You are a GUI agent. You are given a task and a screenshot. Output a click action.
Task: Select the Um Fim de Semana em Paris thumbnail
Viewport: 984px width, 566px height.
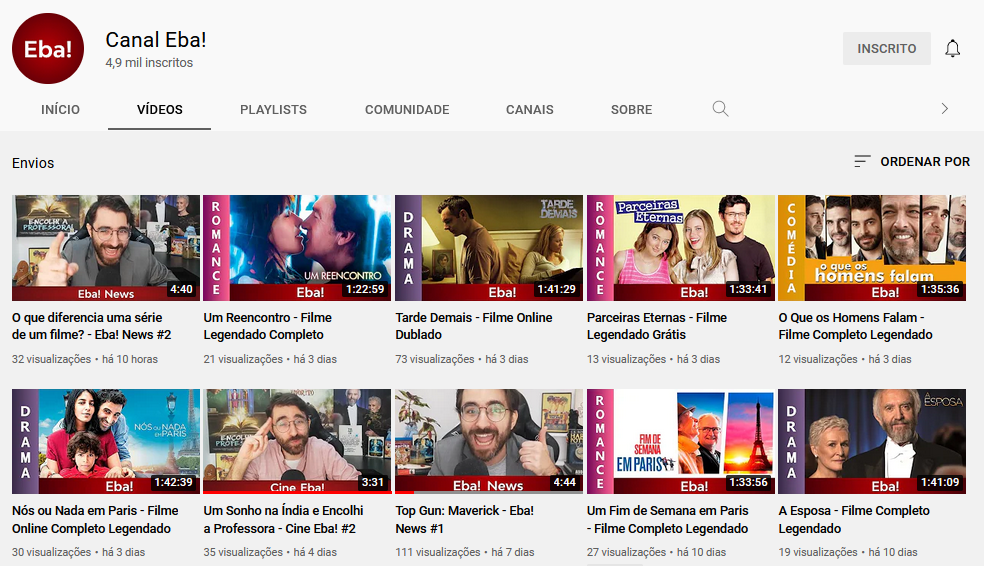coord(680,441)
